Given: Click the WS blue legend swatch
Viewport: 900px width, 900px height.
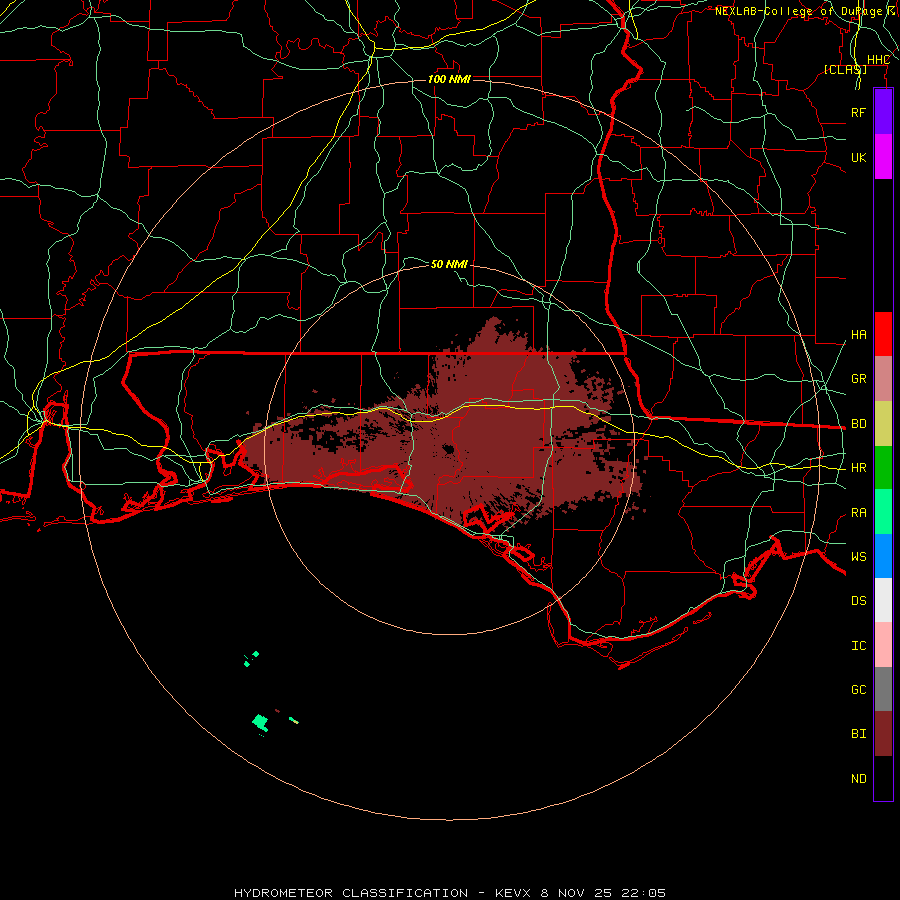Looking at the screenshot, I should click(883, 556).
